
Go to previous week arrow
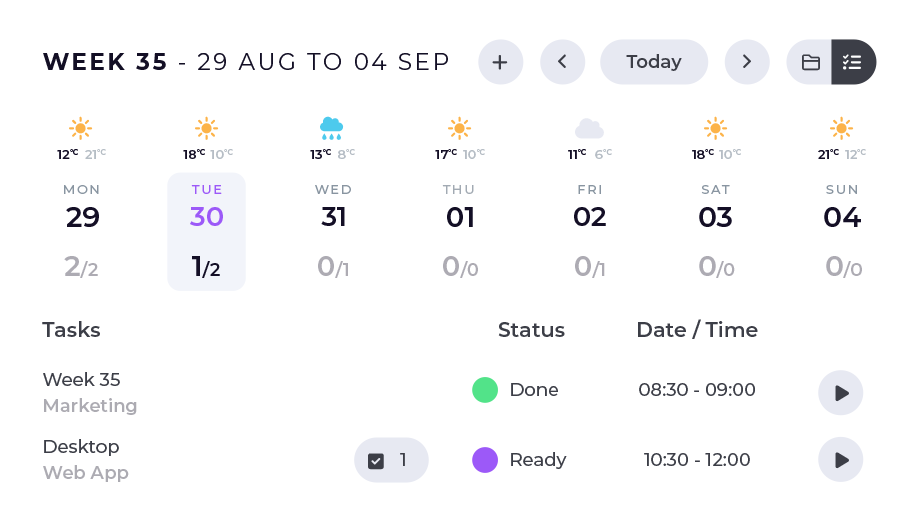click(563, 62)
